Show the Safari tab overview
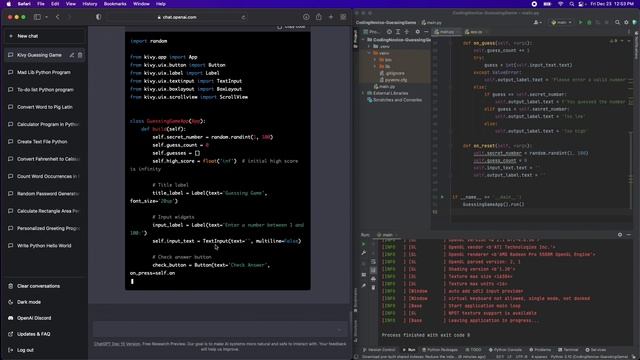The height and width of the screenshot is (360, 640). pyautogui.click(x=343, y=17)
